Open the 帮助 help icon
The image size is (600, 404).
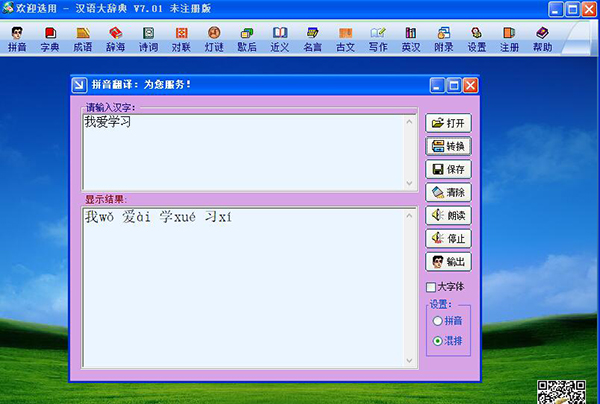click(x=543, y=39)
